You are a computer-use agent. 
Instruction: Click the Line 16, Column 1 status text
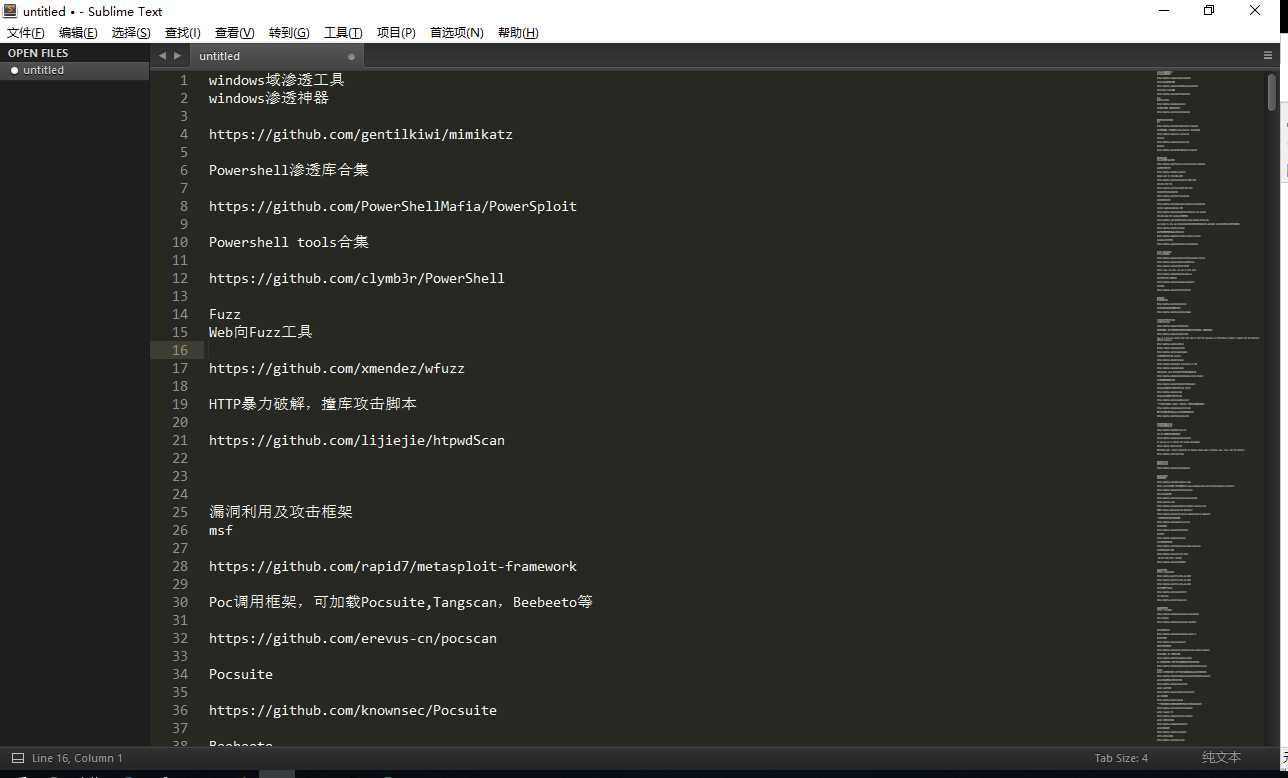click(77, 758)
